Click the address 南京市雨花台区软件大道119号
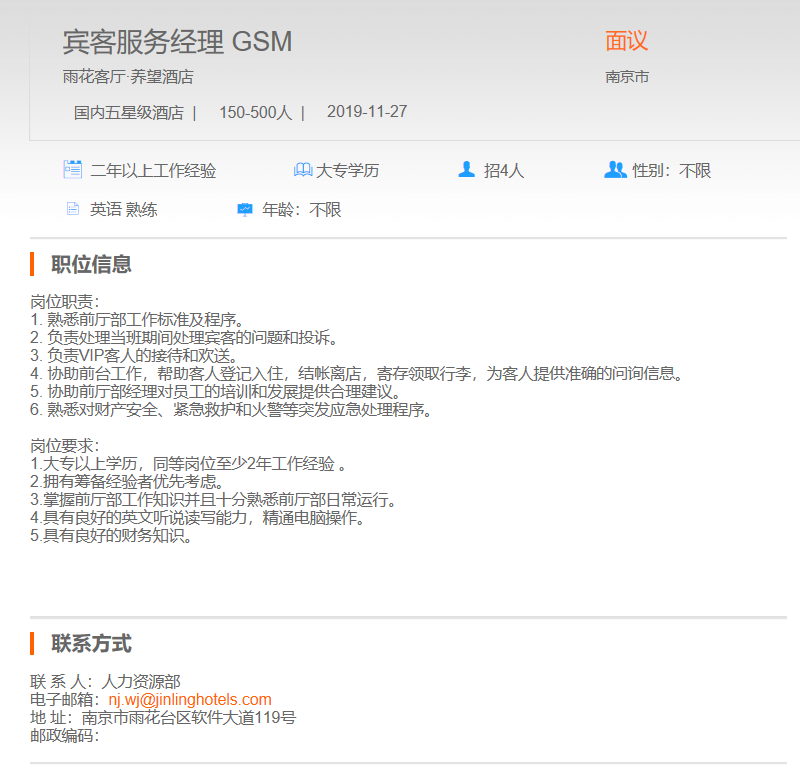Screen dimensions: 800x769 [x=189, y=718]
